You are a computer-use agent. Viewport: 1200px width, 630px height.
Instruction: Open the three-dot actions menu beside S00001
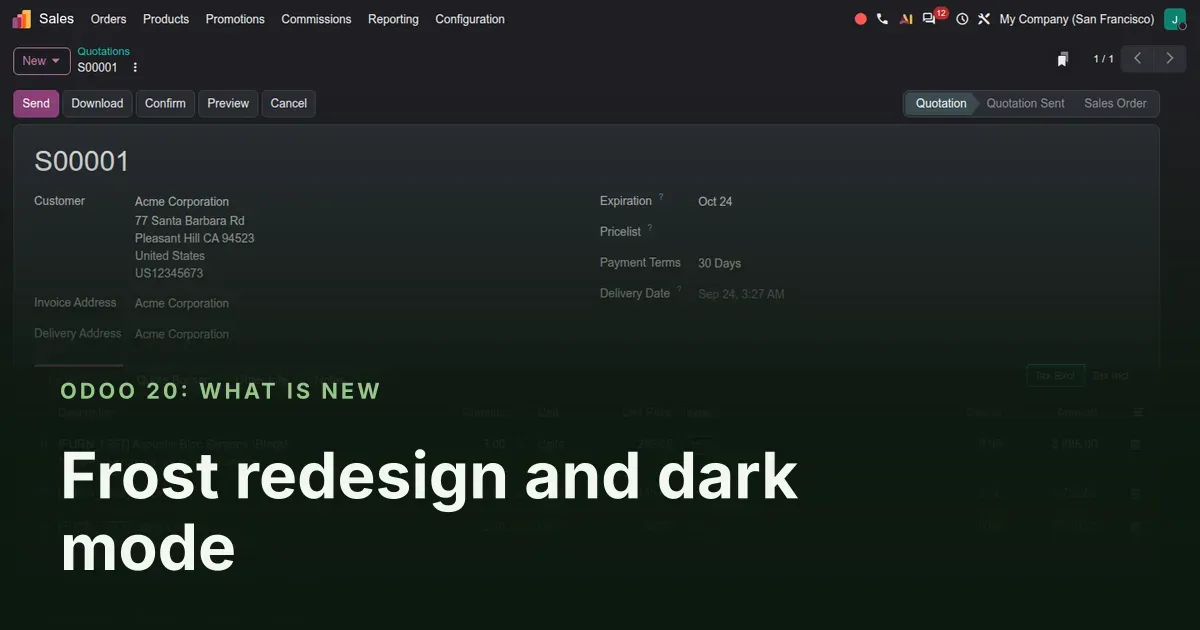click(135, 68)
